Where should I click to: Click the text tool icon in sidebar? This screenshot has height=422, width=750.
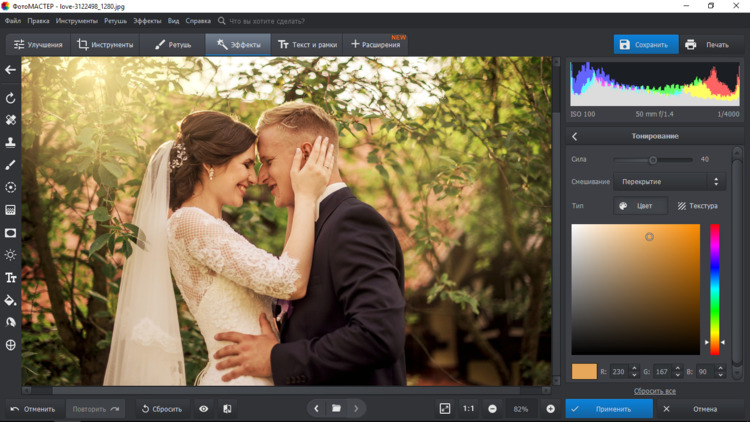(x=11, y=277)
